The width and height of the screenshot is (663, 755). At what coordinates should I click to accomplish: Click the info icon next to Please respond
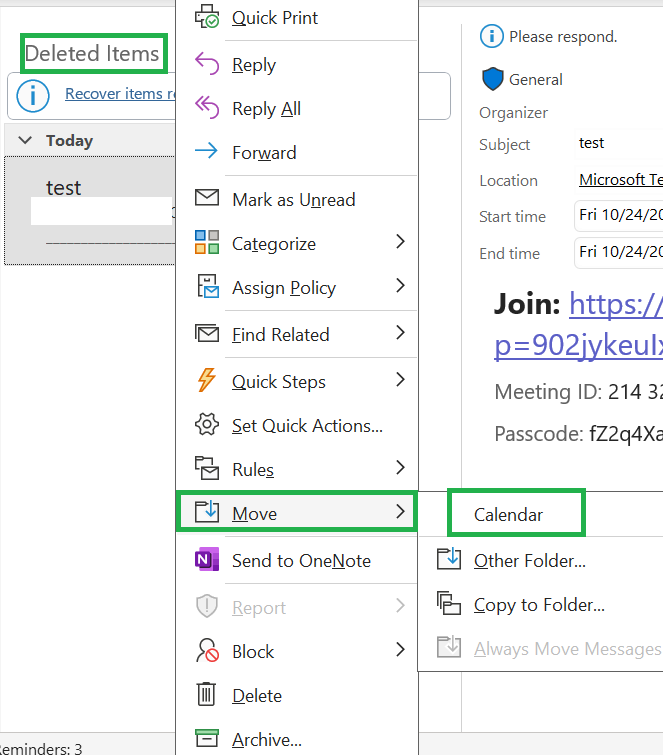pyautogui.click(x=492, y=36)
